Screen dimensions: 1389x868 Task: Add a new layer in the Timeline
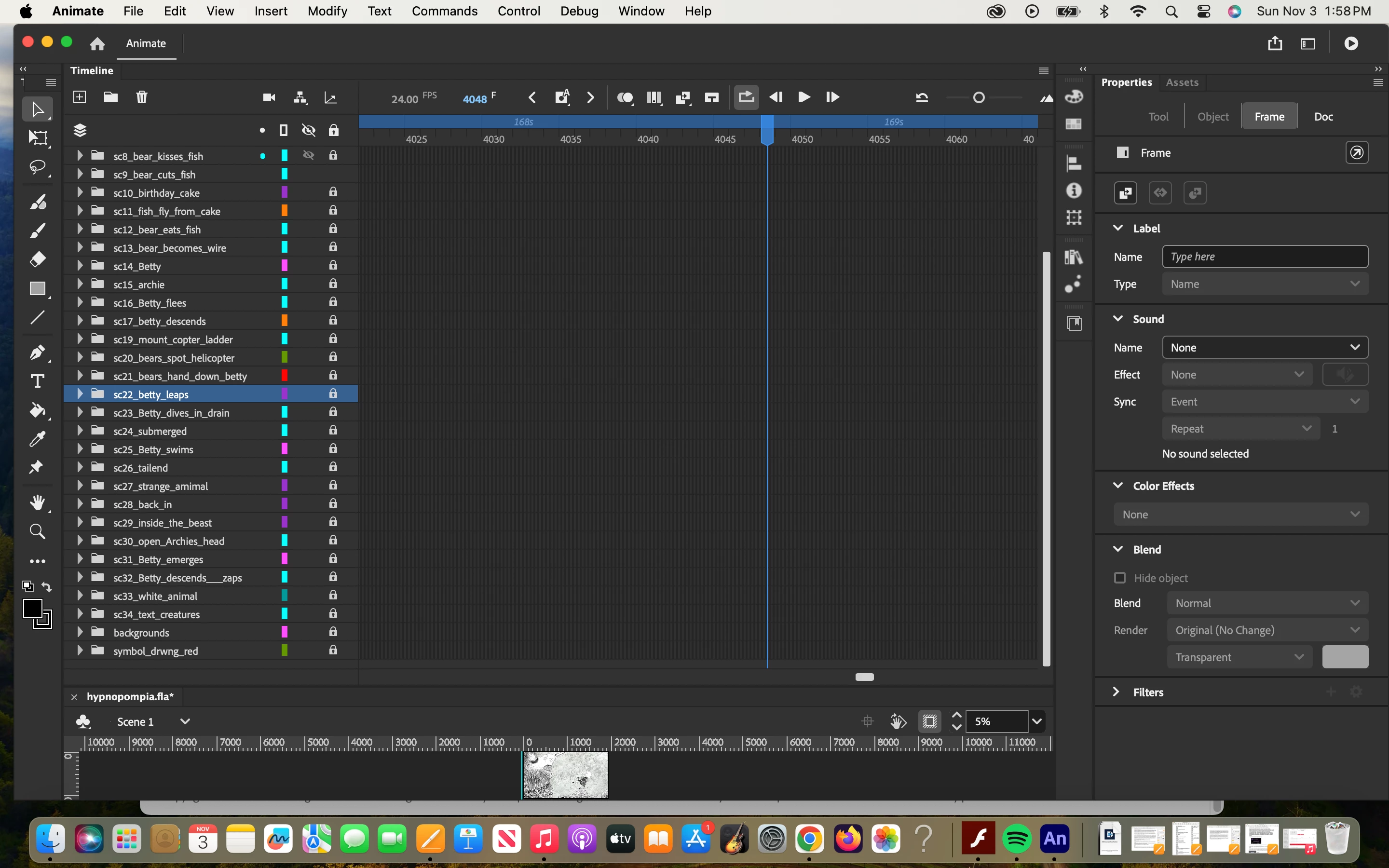[80, 97]
